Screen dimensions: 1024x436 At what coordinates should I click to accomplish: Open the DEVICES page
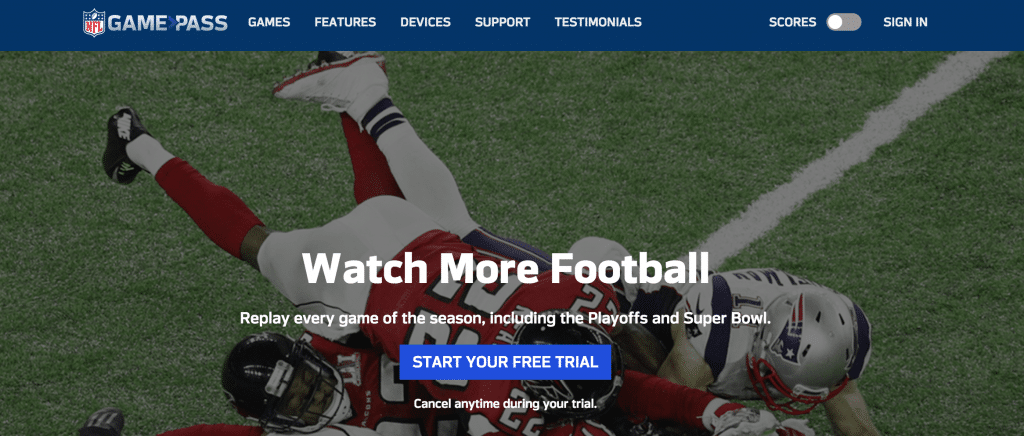pyautogui.click(x=425, y=22)
